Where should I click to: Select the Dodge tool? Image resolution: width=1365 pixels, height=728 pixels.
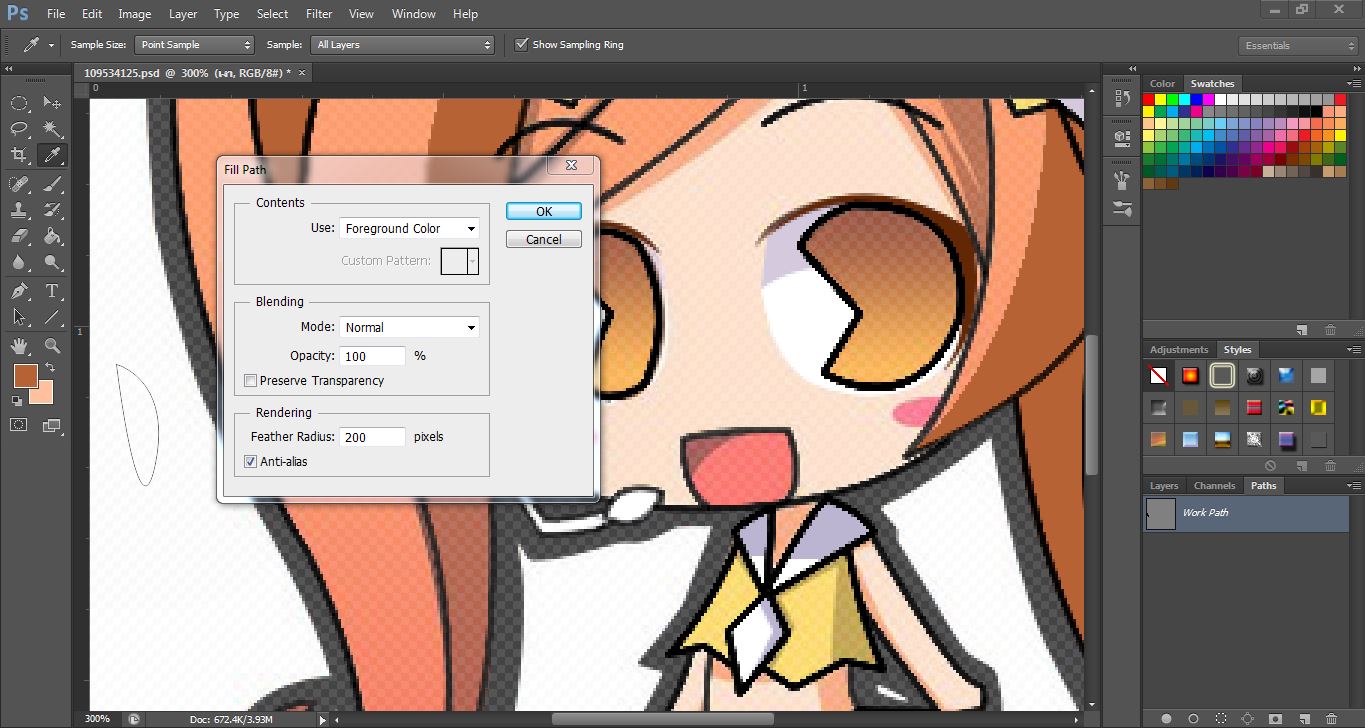click(x=52, y=262)
